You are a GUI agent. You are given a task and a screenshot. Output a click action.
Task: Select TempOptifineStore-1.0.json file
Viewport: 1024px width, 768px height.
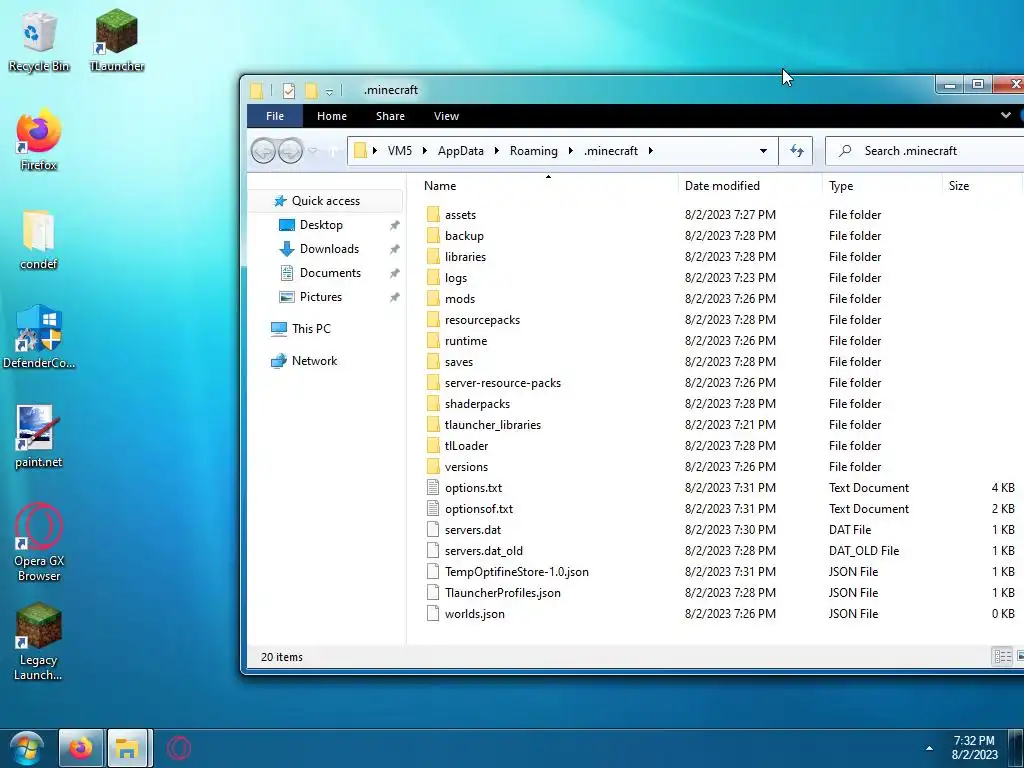(x=517, y=571)
